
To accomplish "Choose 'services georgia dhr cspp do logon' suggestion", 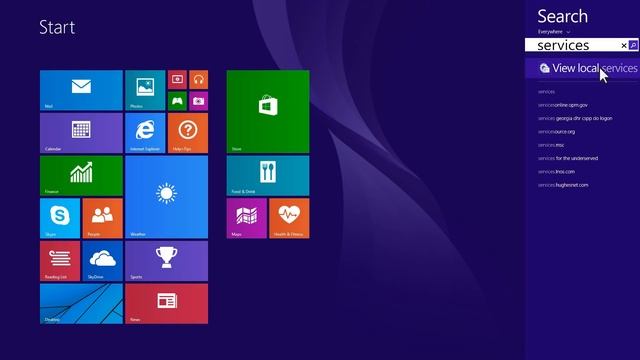I will [x=575, y=118].
